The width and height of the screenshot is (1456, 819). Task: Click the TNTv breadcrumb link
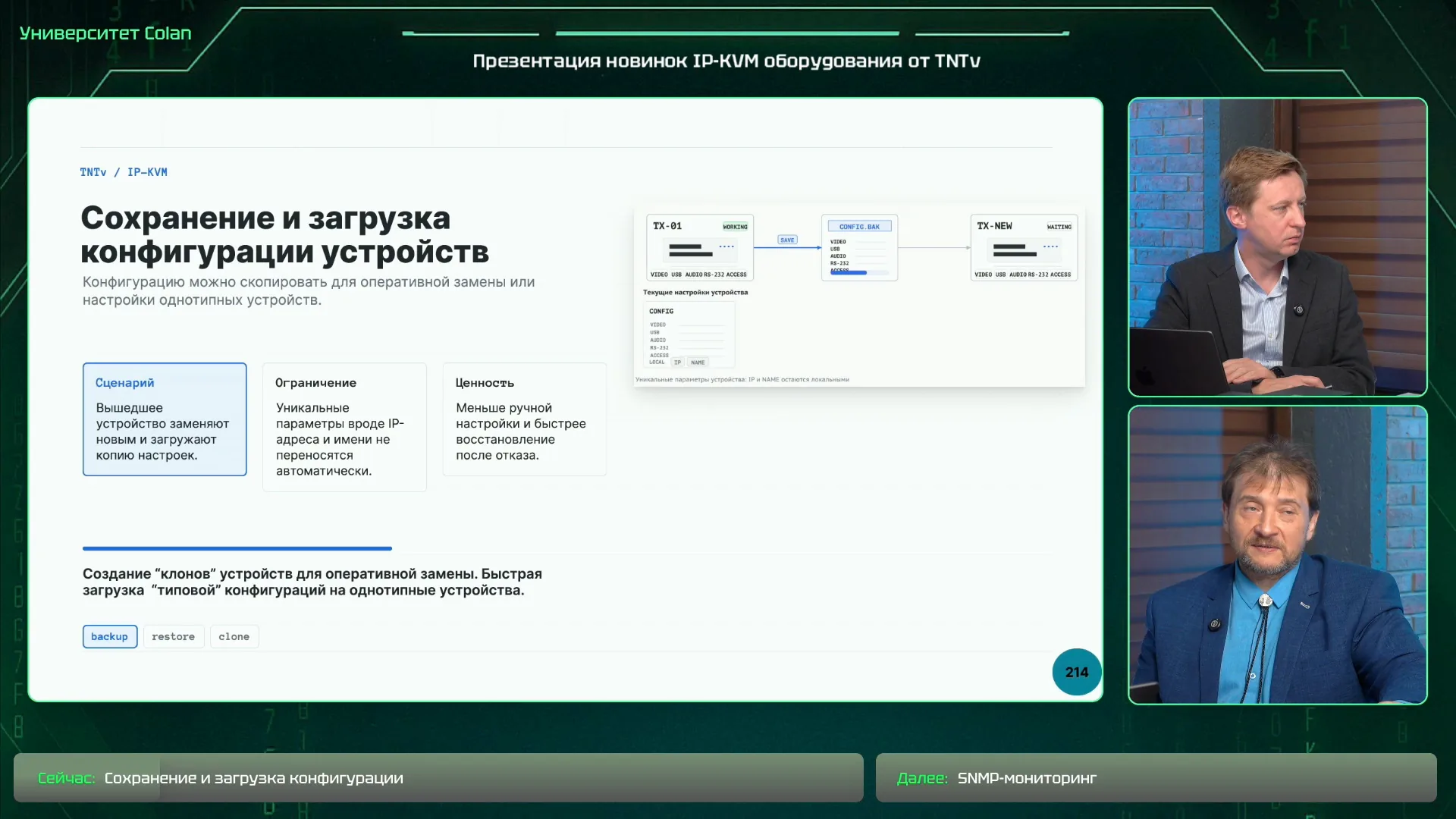pos(93,172)
